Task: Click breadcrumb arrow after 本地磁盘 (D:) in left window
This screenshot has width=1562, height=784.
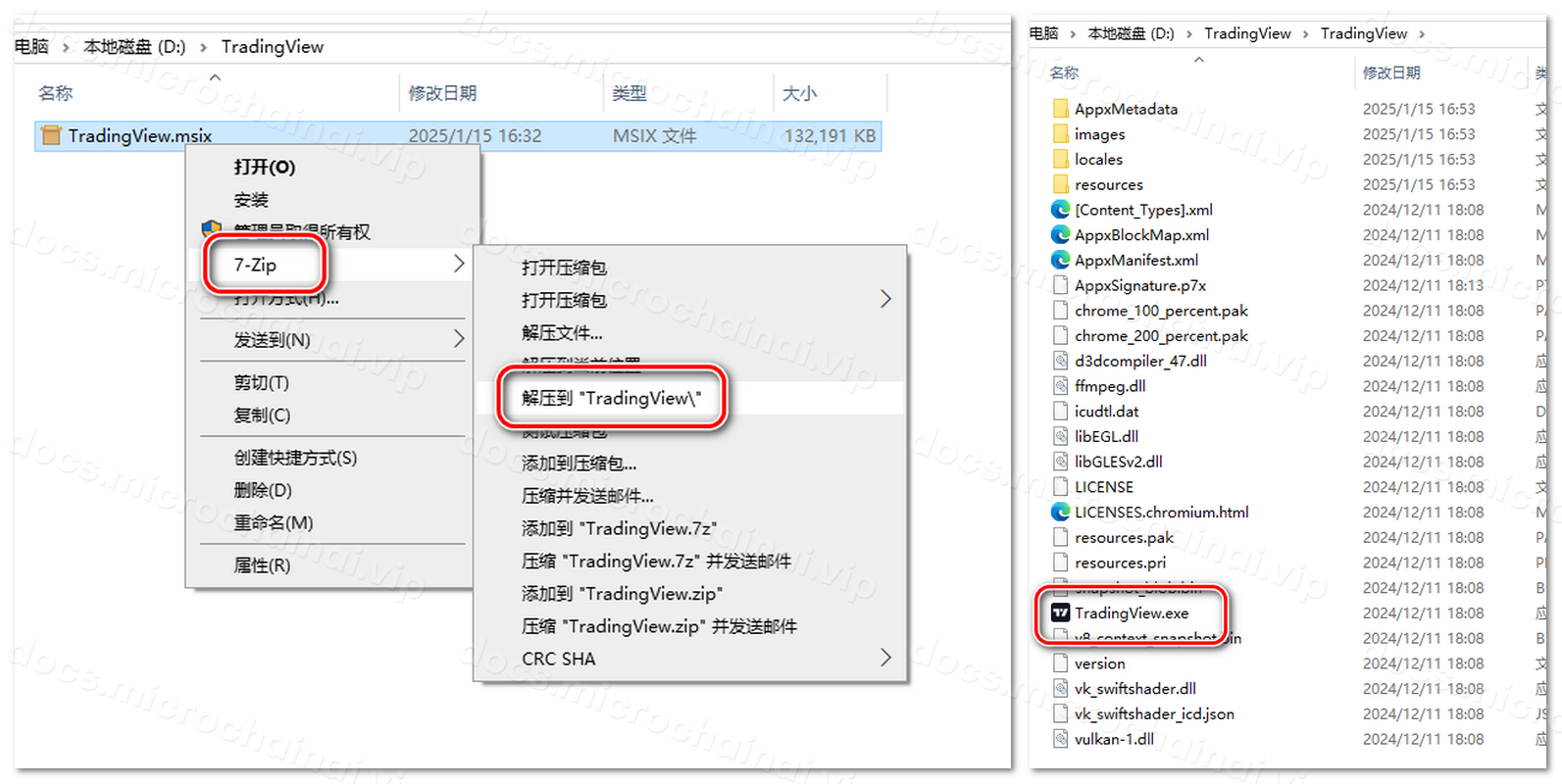Action: click(203, 47)
